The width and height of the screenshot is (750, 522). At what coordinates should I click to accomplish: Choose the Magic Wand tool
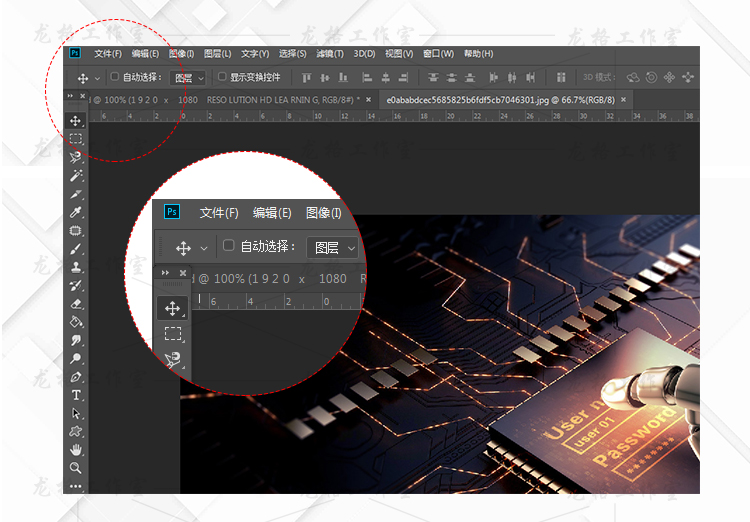point(75,176)
